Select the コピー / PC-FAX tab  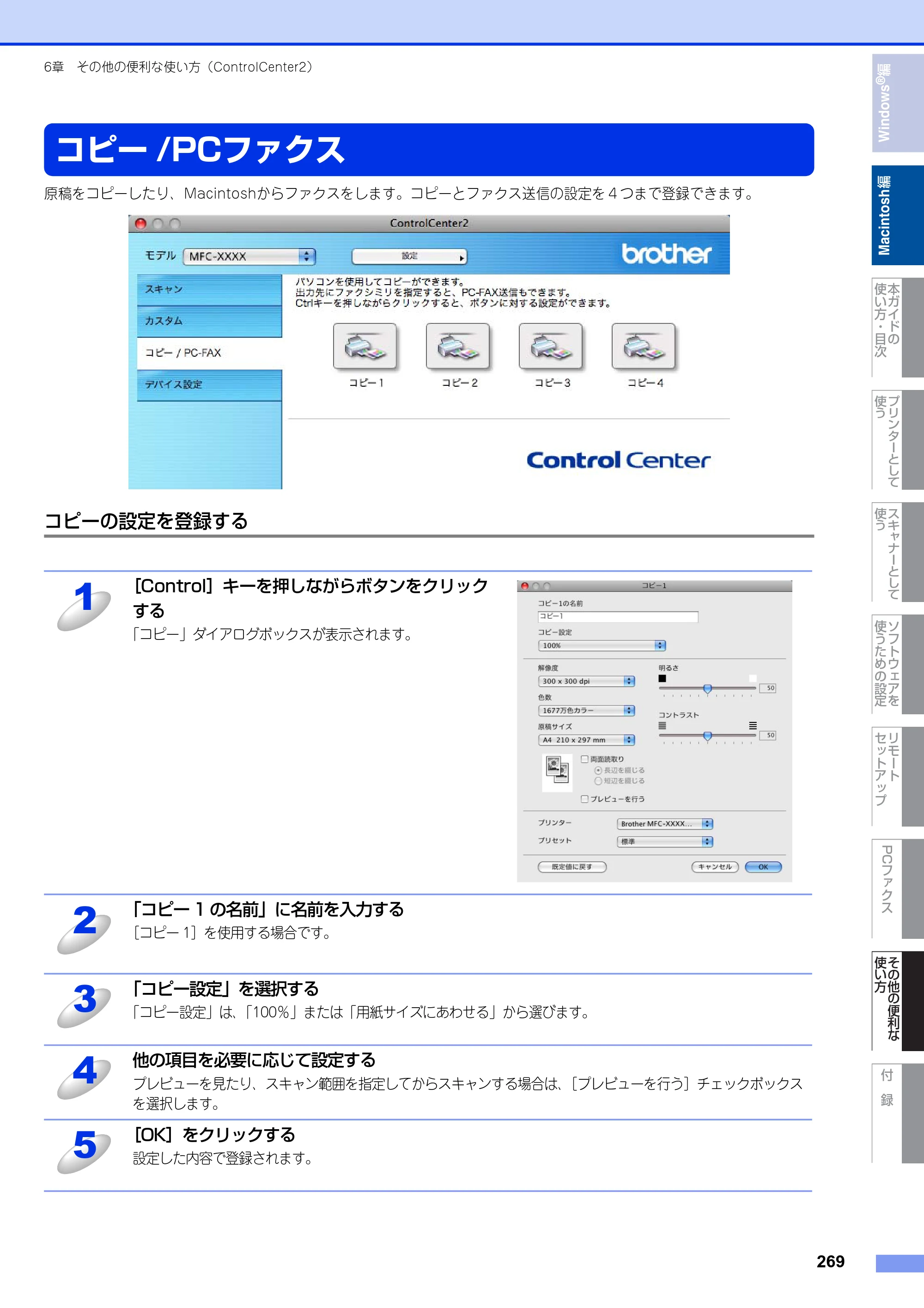coord(209,353)
